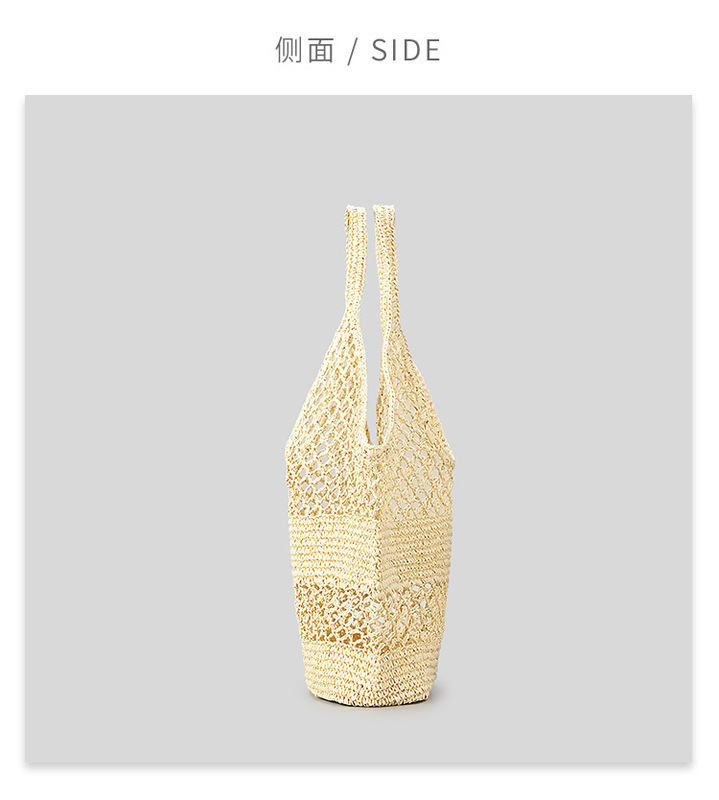Click the 侧面 Chinese heading text
Screen dimensions: 719x800
(305, 50)
